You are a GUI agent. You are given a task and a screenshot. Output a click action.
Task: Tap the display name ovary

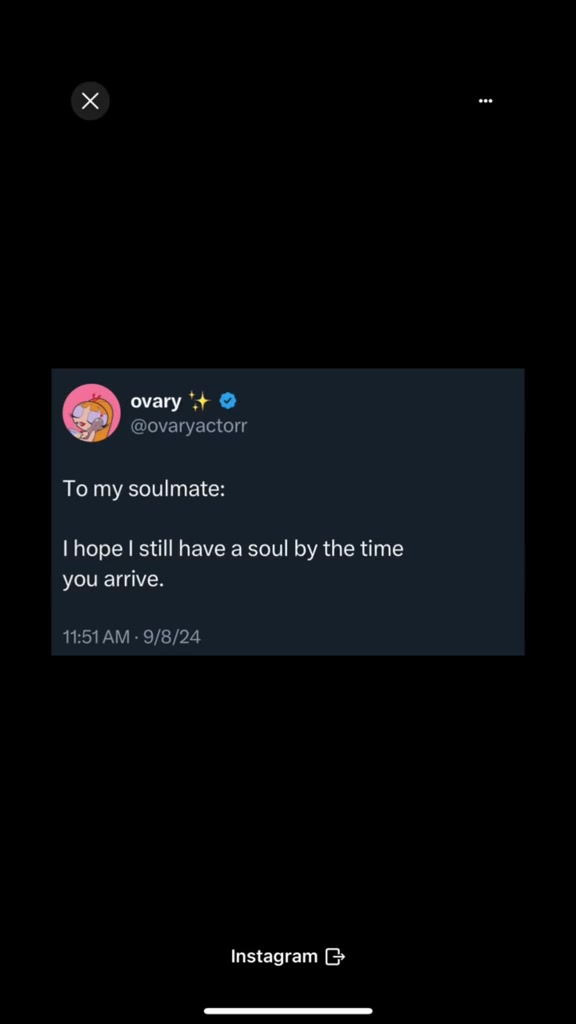point(155,401)
